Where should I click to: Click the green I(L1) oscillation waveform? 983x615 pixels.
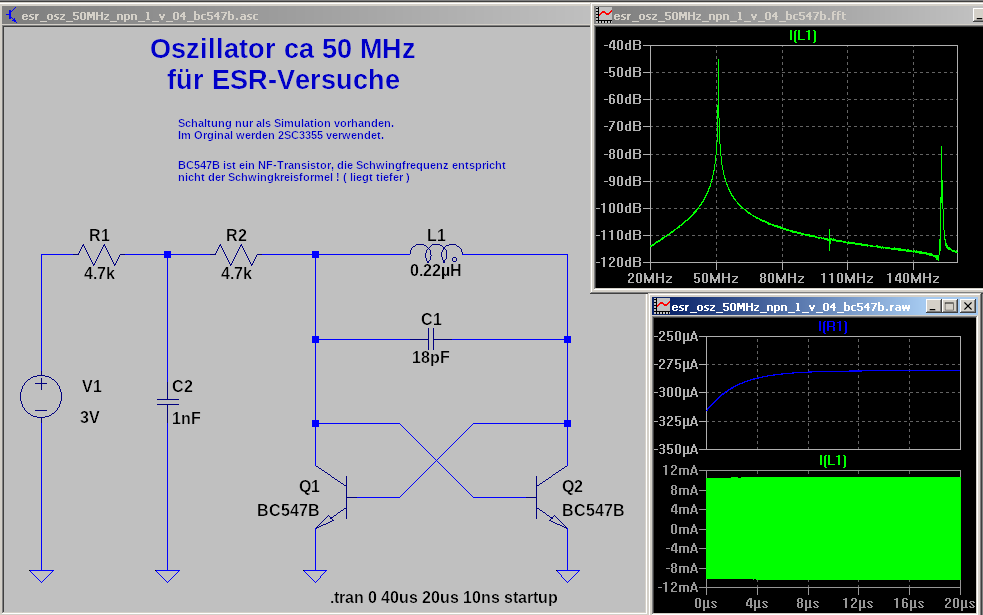pyautogui.click(x=833, y=528)
